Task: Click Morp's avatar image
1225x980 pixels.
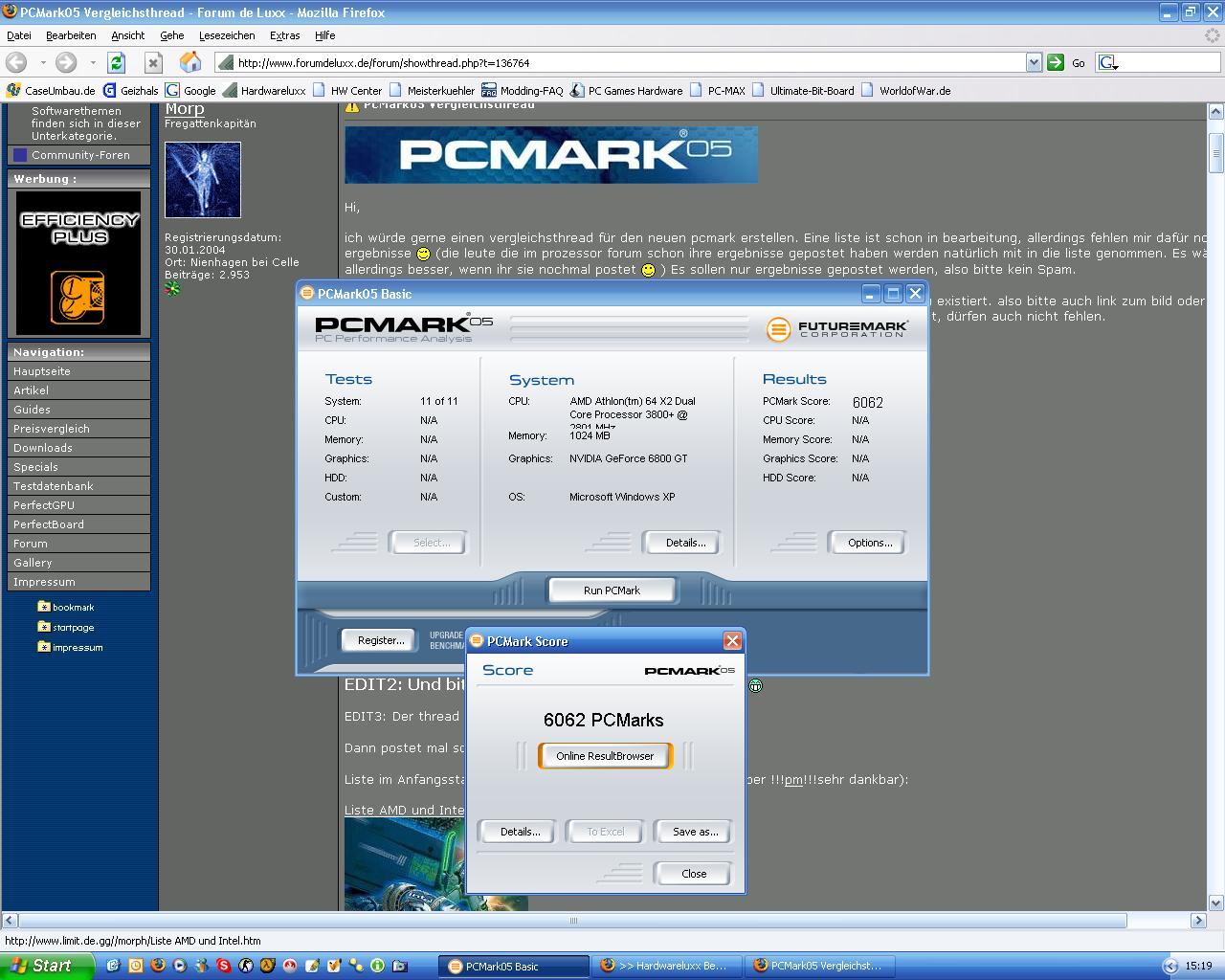Action: (x=203, y=180)
